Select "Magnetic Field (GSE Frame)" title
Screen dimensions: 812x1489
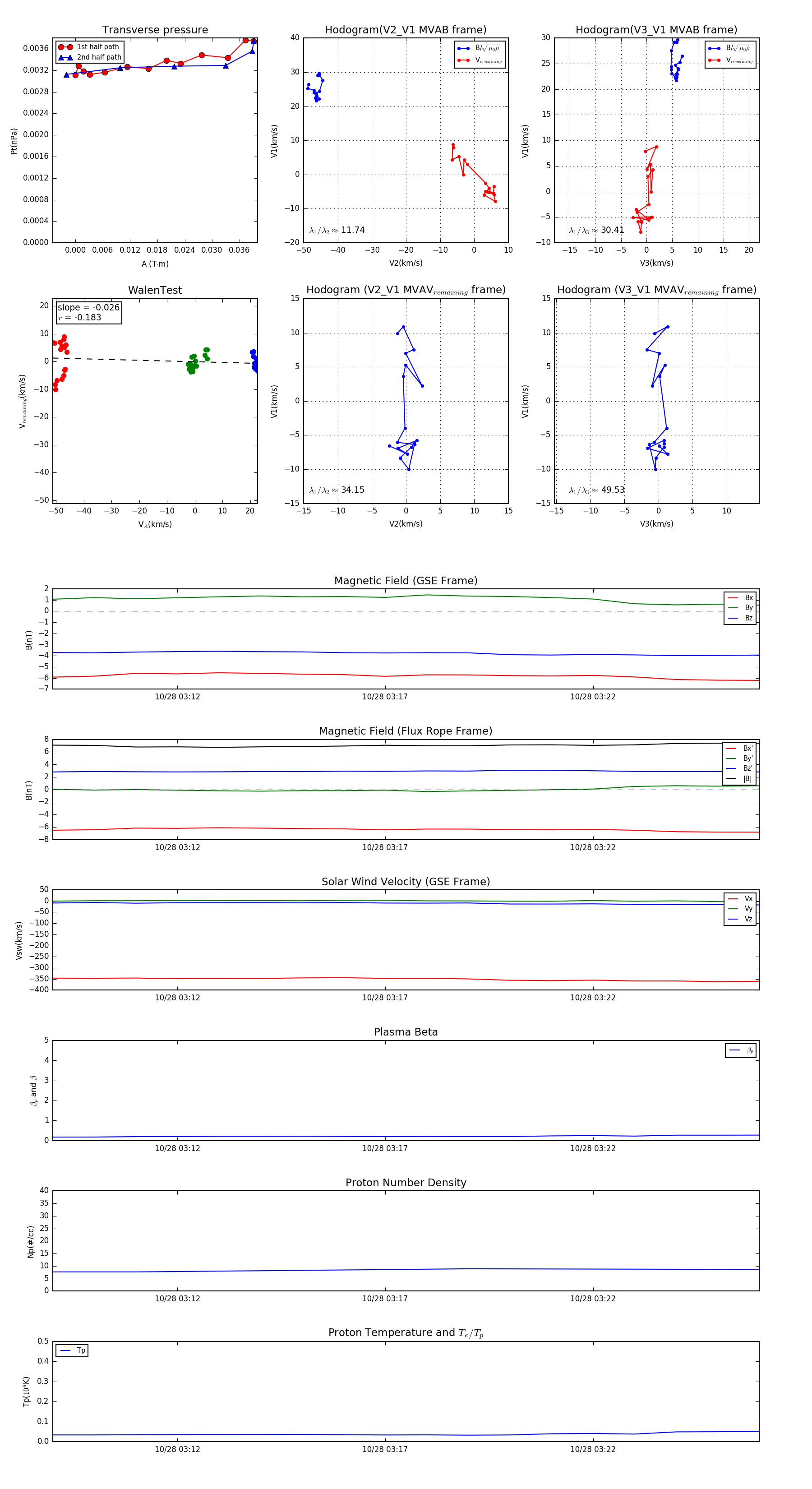[x=406, y=580]
